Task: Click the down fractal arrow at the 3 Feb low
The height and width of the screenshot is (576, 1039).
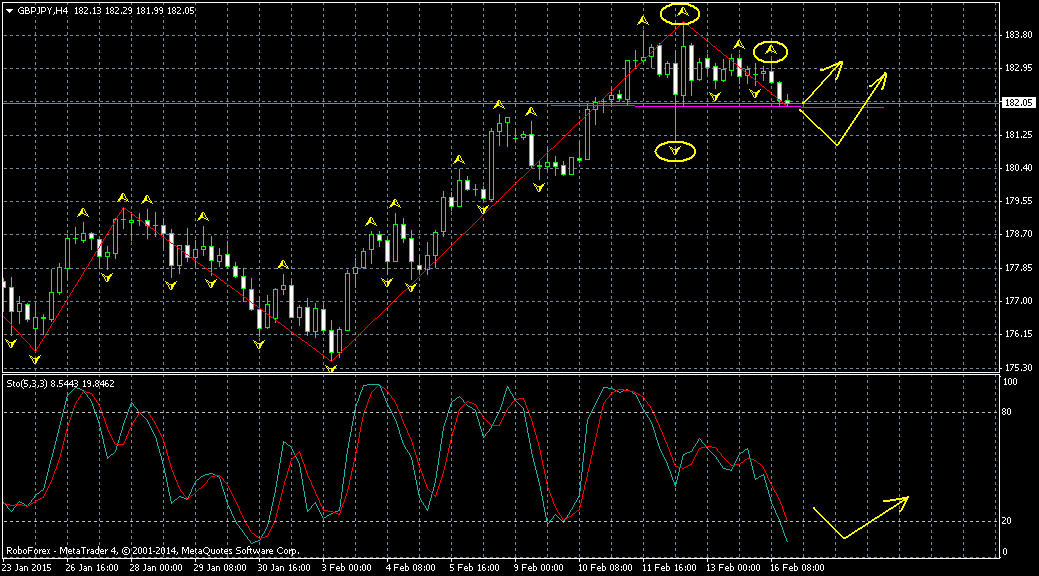Action: tap(332, 368)
